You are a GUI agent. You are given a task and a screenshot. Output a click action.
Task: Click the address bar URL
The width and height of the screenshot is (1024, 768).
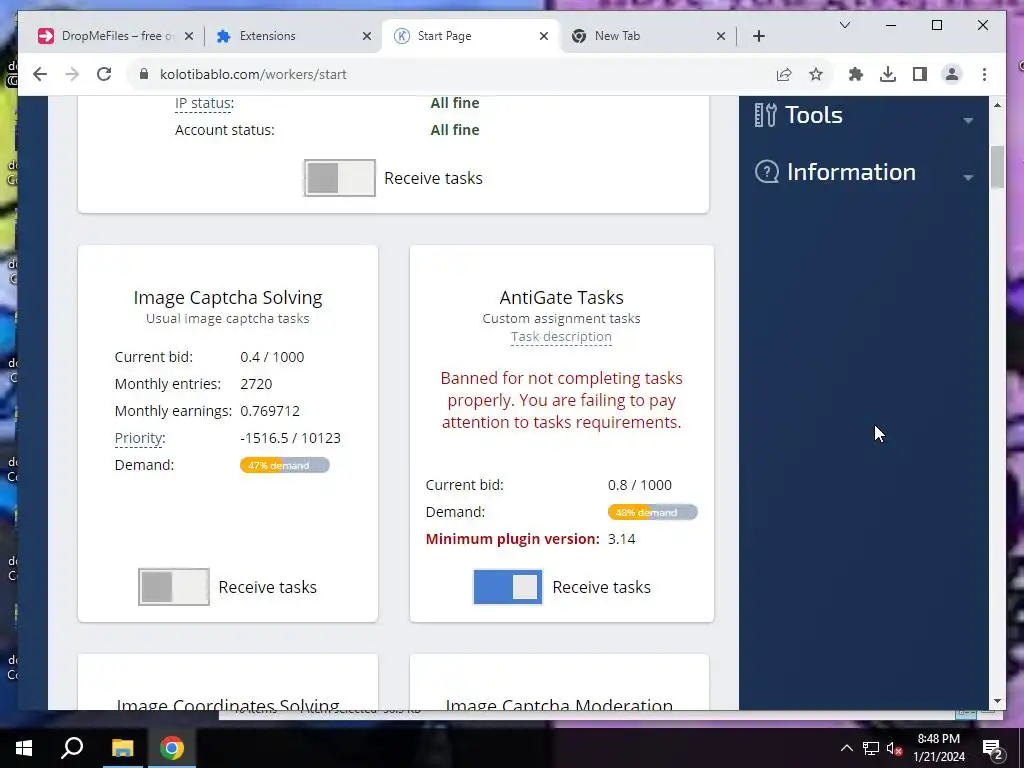(x=253, y=74)
